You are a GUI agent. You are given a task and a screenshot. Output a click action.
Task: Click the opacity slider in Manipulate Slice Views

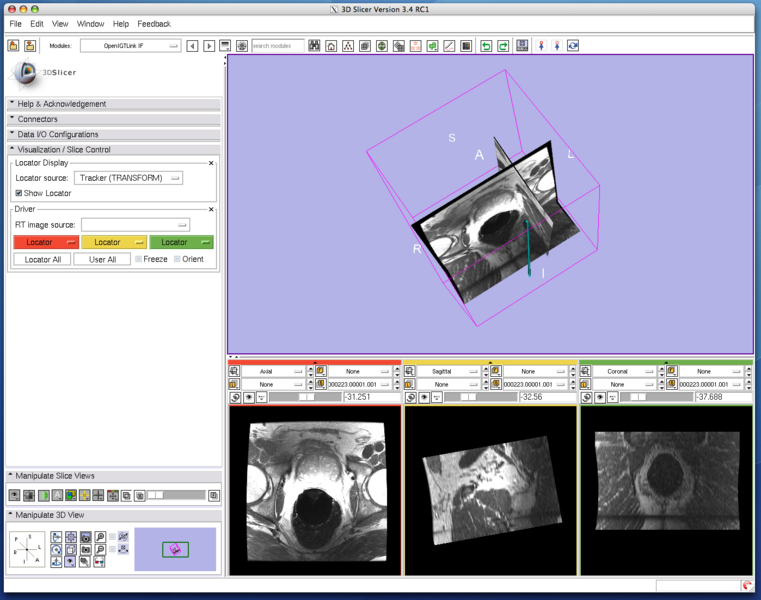coord(176,495)
